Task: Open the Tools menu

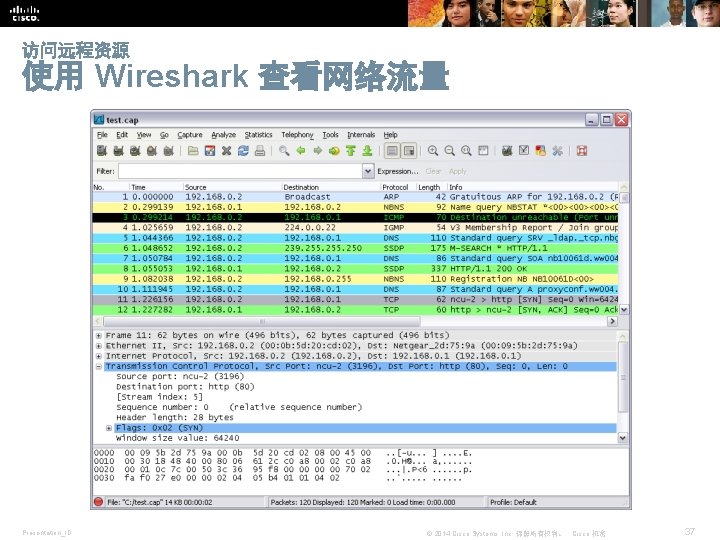Action: (330, 135)
